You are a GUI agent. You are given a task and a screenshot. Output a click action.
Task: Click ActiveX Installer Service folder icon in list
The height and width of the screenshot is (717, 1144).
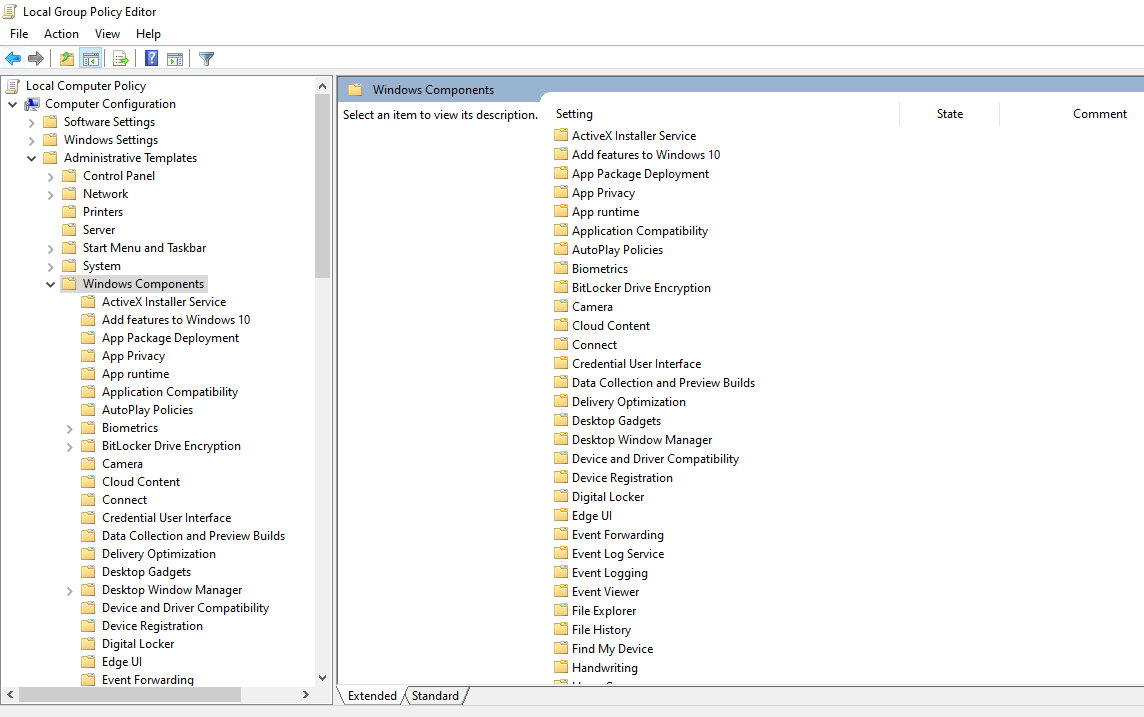coord(560,135)
